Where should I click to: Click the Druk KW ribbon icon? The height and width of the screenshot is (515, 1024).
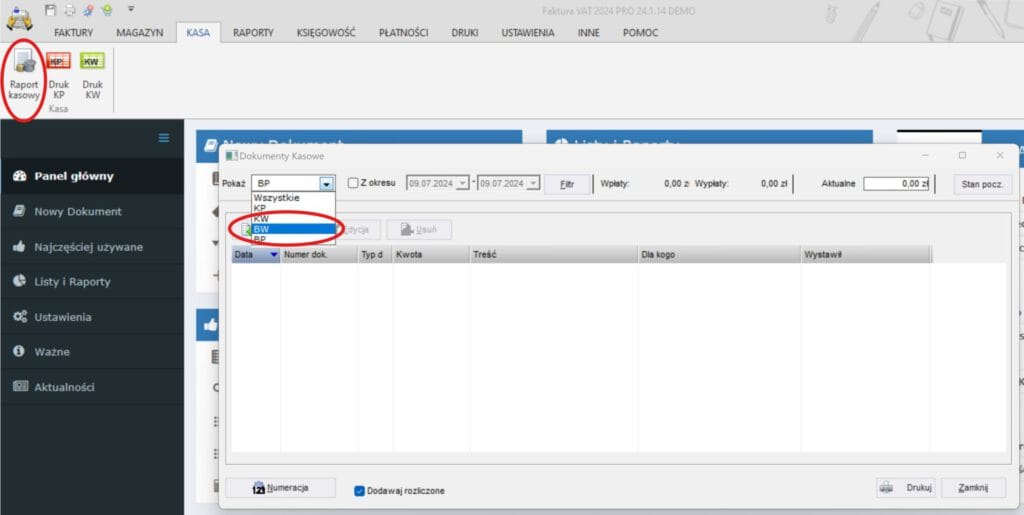[x=92, y=75]
